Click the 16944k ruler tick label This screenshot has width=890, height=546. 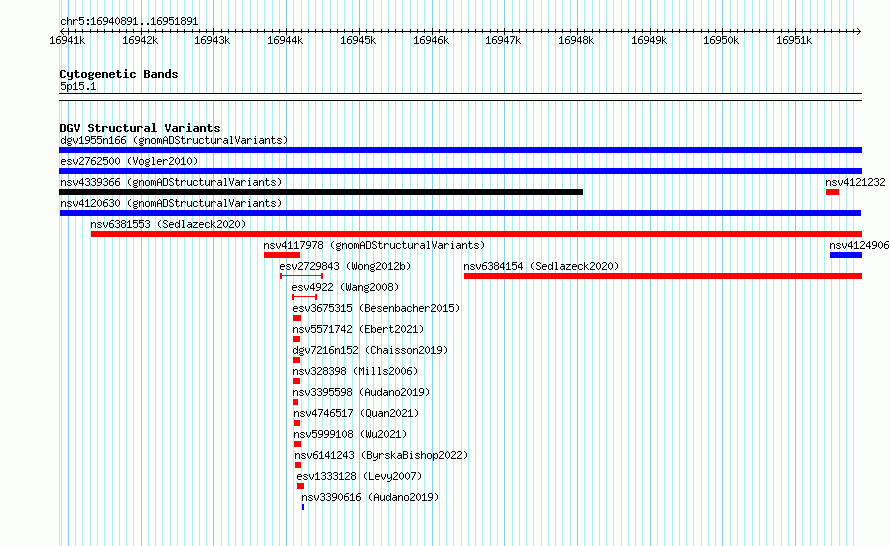pyautogui.click(x=285, y=40)
